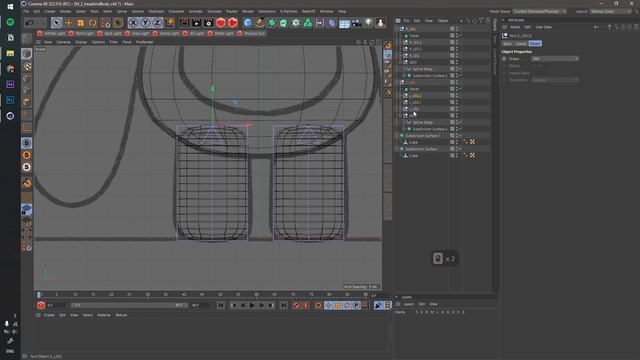
Task: Open the MoGraph menu
Action: [156, 11]
